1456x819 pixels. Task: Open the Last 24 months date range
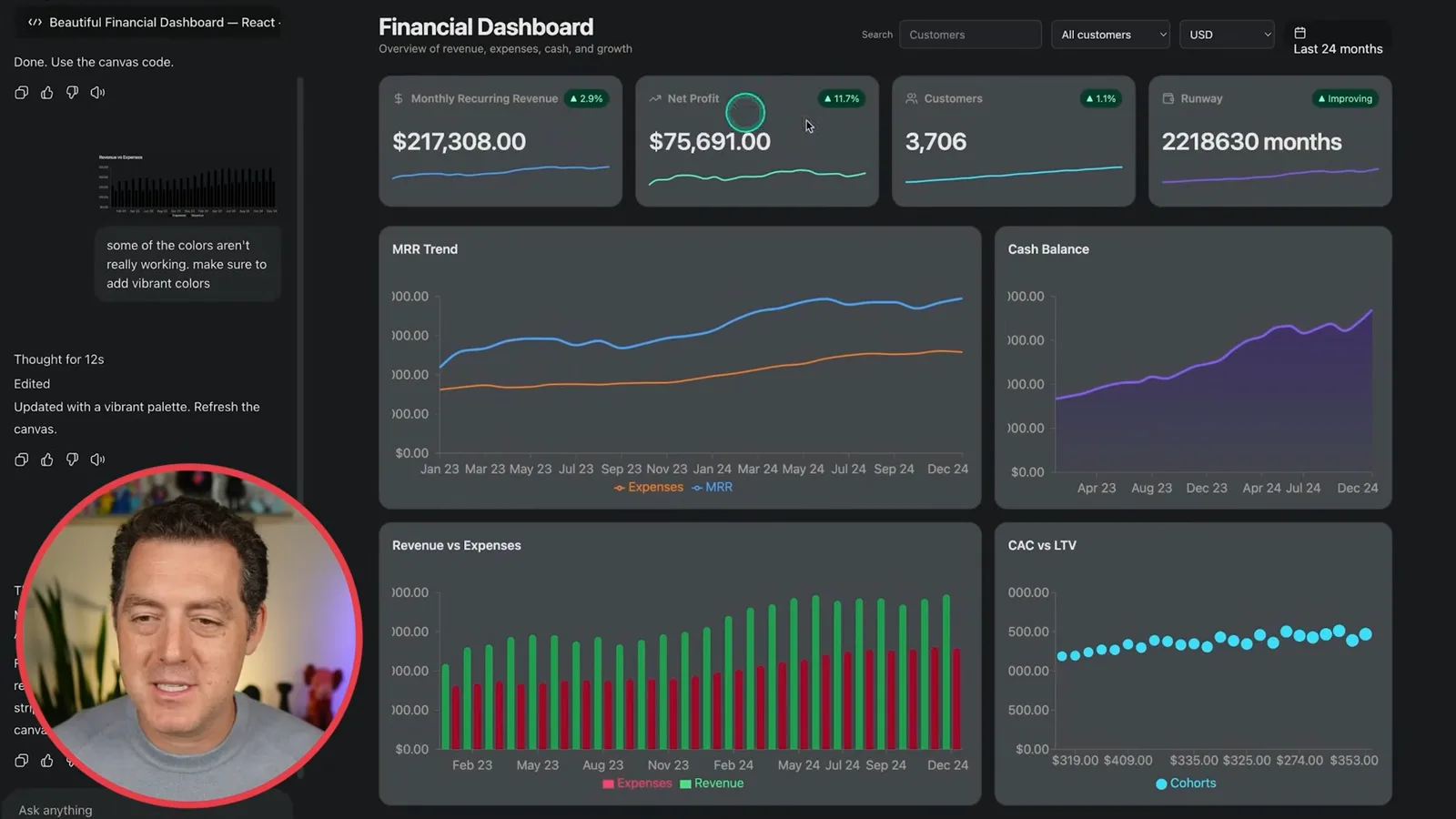pos(1338,41)
